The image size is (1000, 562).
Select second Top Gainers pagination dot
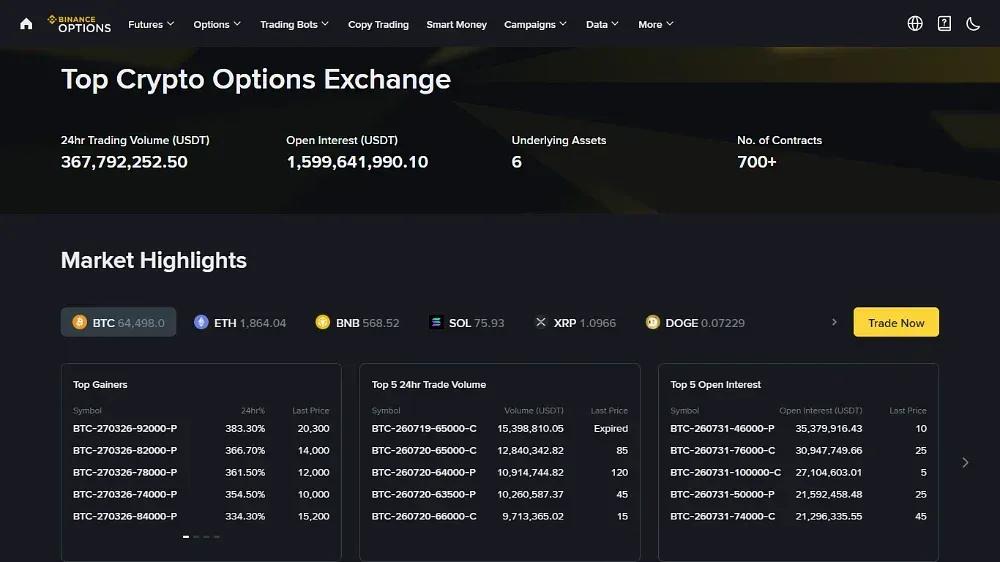pyautogui.click(x=196, y=536)
